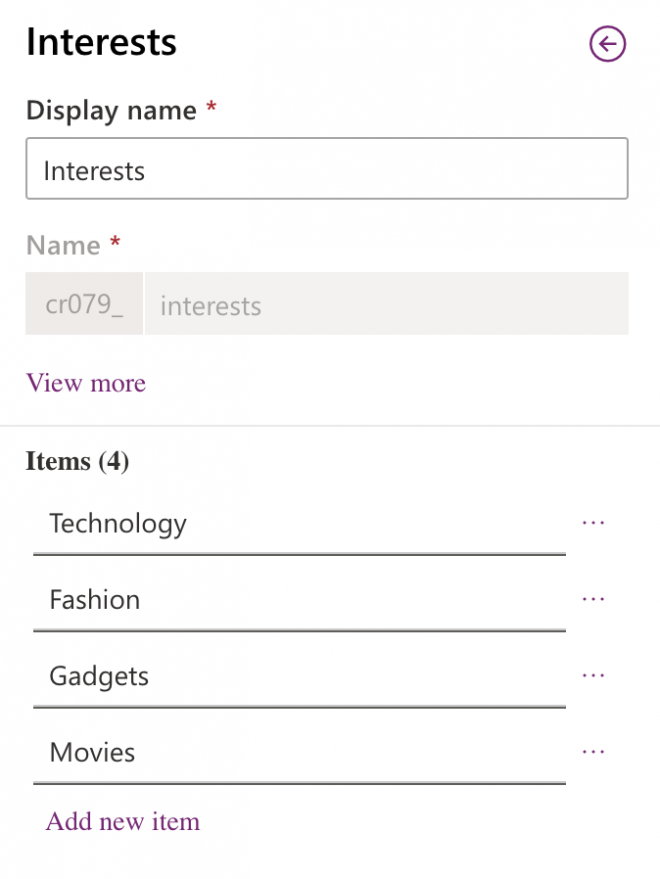660x879 pixels.
Task: Select the Gadgets item text field
Action: pyautogui.click(x=299, y=677)
